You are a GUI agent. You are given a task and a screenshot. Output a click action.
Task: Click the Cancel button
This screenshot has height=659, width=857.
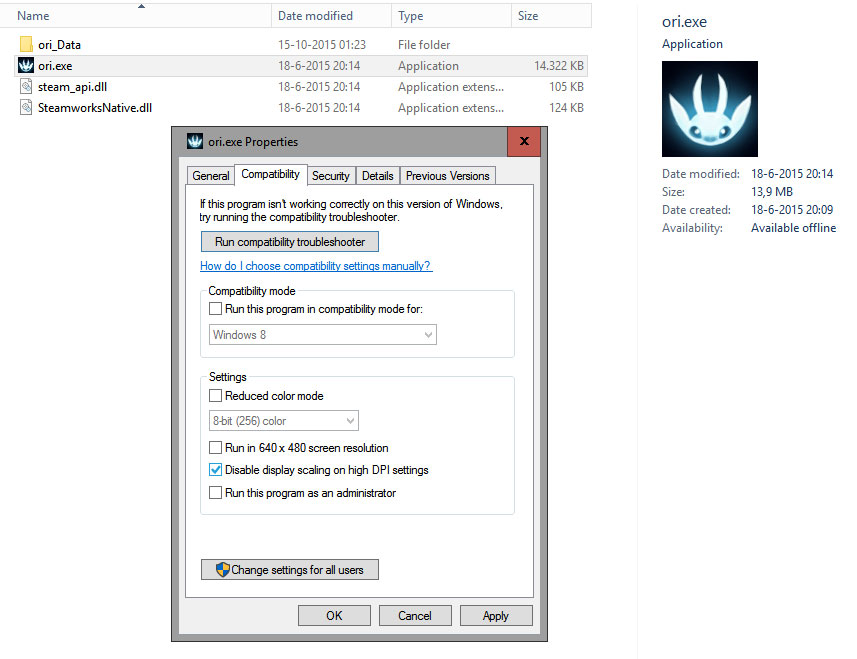tap(415, 615)
